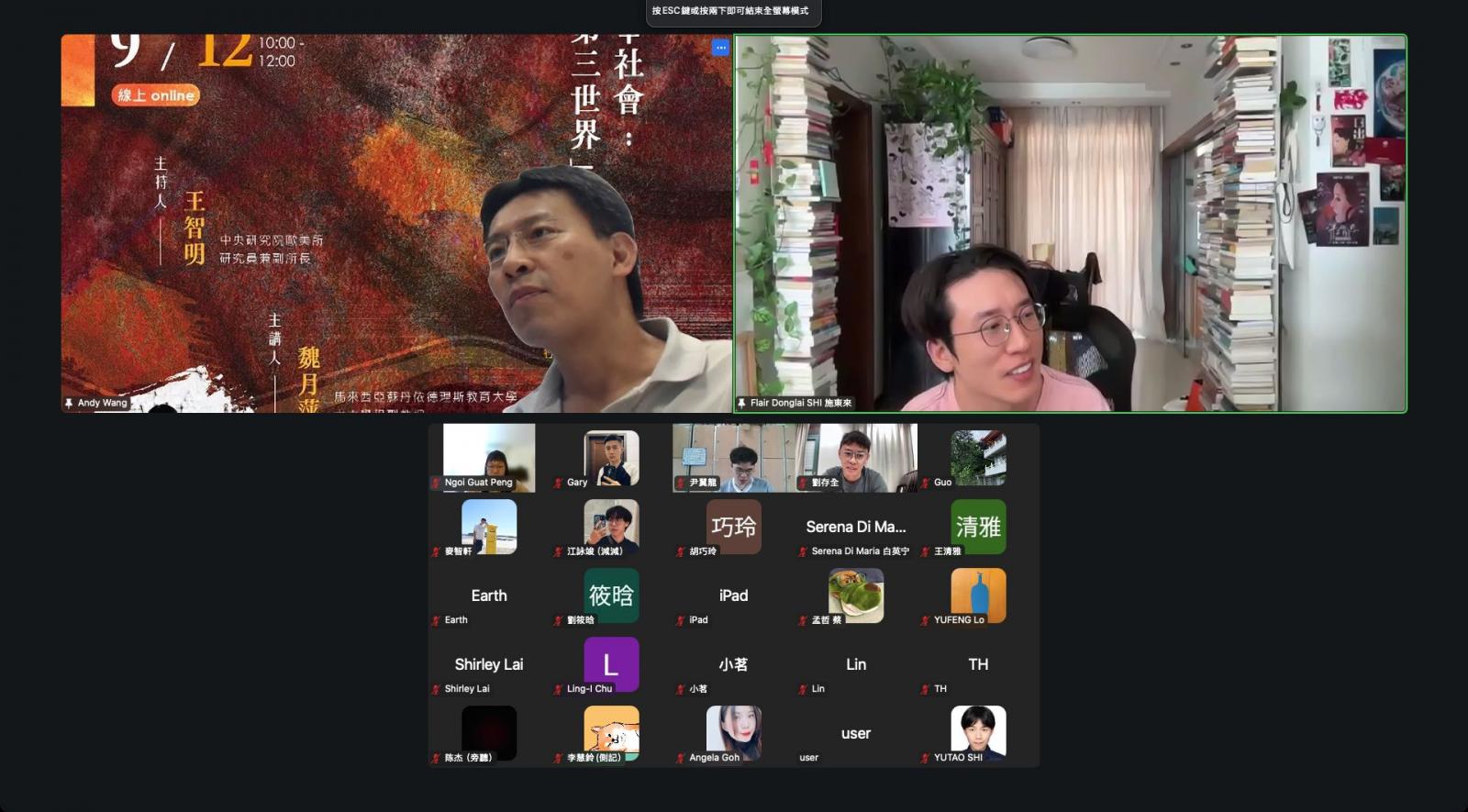Click the Serena Di Maria participant tile

pos(856,527)
